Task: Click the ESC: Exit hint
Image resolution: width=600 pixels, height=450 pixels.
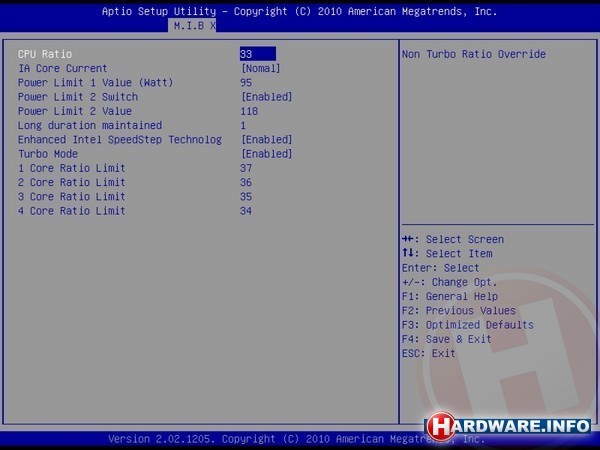Action: [x=428, y=354]
